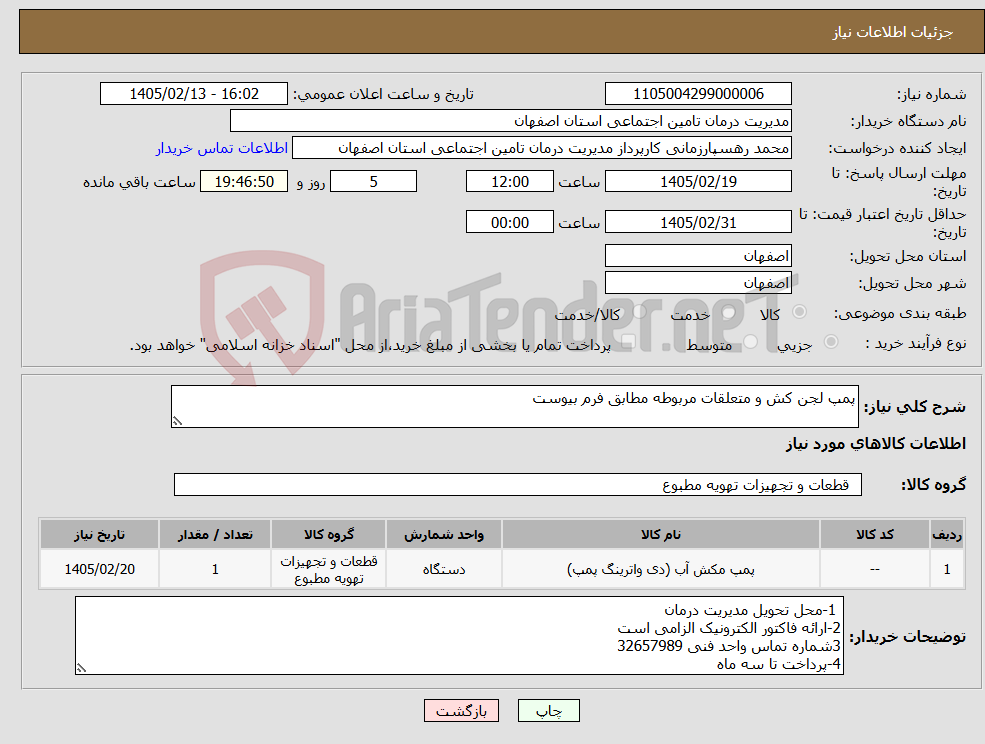This screenshot has height=744, width=985.
Task: Select the متوسط purchase type radio
Action: coord(751,341)
